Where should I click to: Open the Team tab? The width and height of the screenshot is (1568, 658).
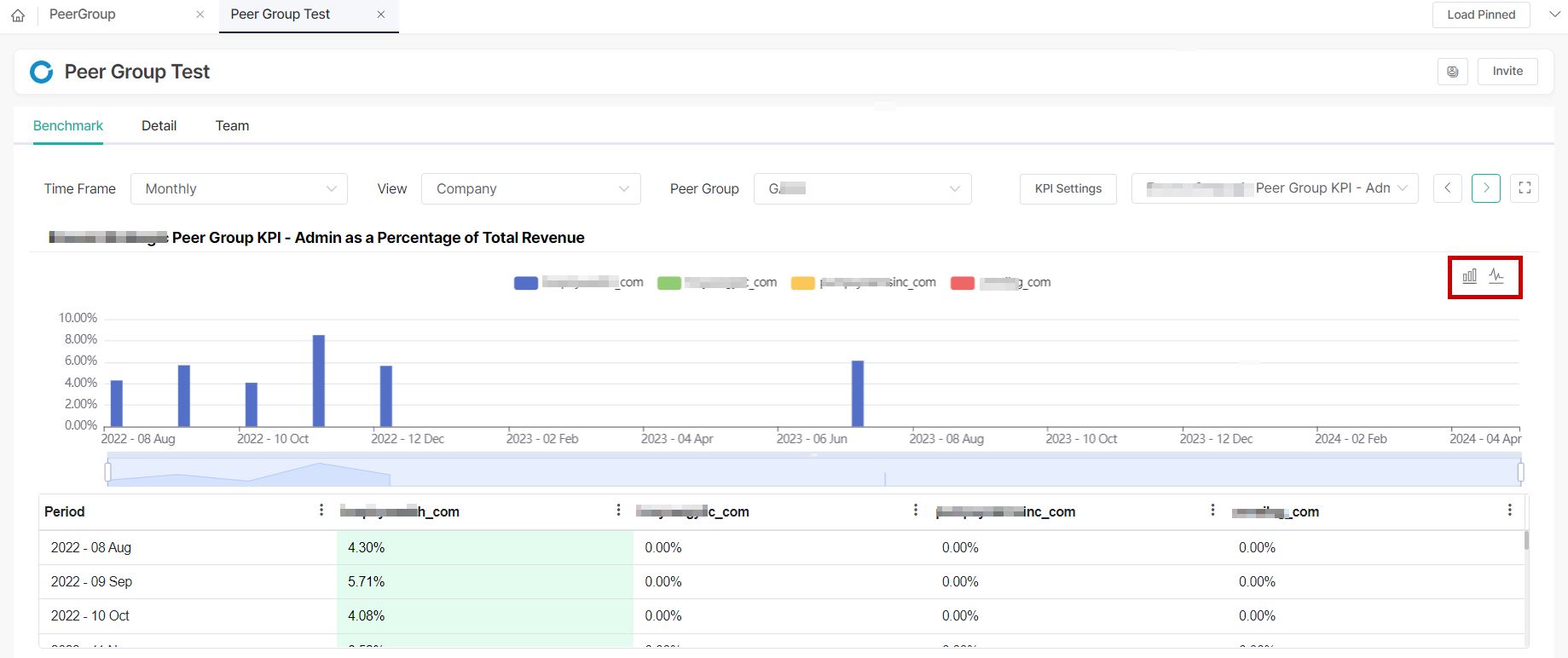point(232,126)
